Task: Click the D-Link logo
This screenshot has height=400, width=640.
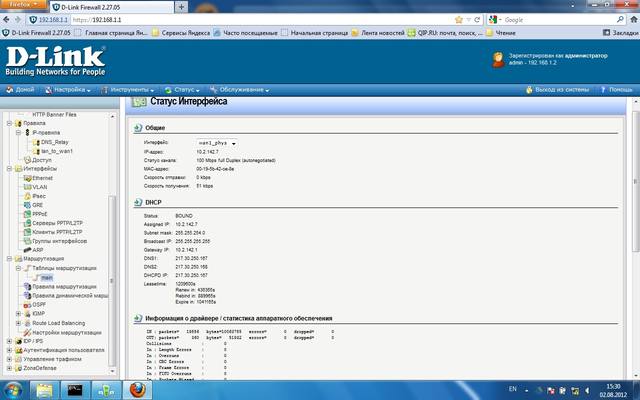Action: 56,61
